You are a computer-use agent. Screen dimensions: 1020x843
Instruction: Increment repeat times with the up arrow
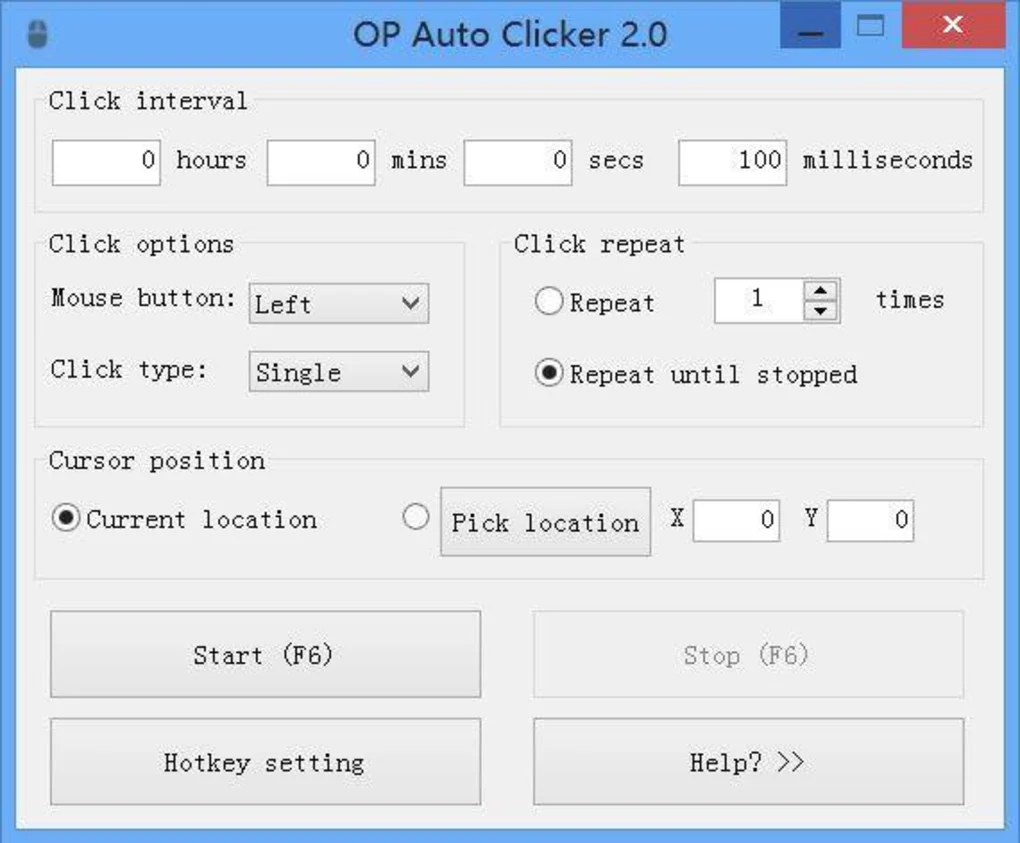[x=822, y=289]
